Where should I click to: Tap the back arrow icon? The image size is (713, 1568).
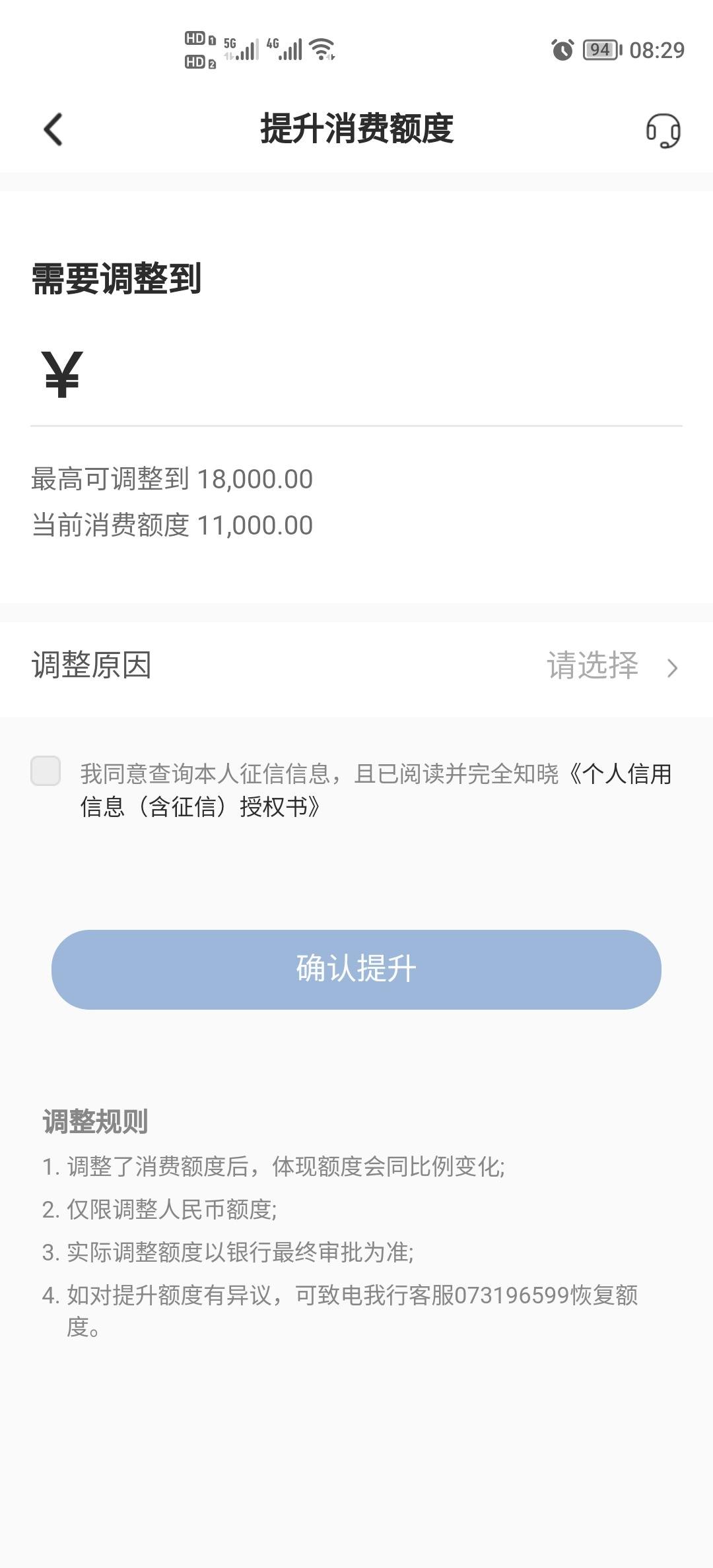pos(53,129)
